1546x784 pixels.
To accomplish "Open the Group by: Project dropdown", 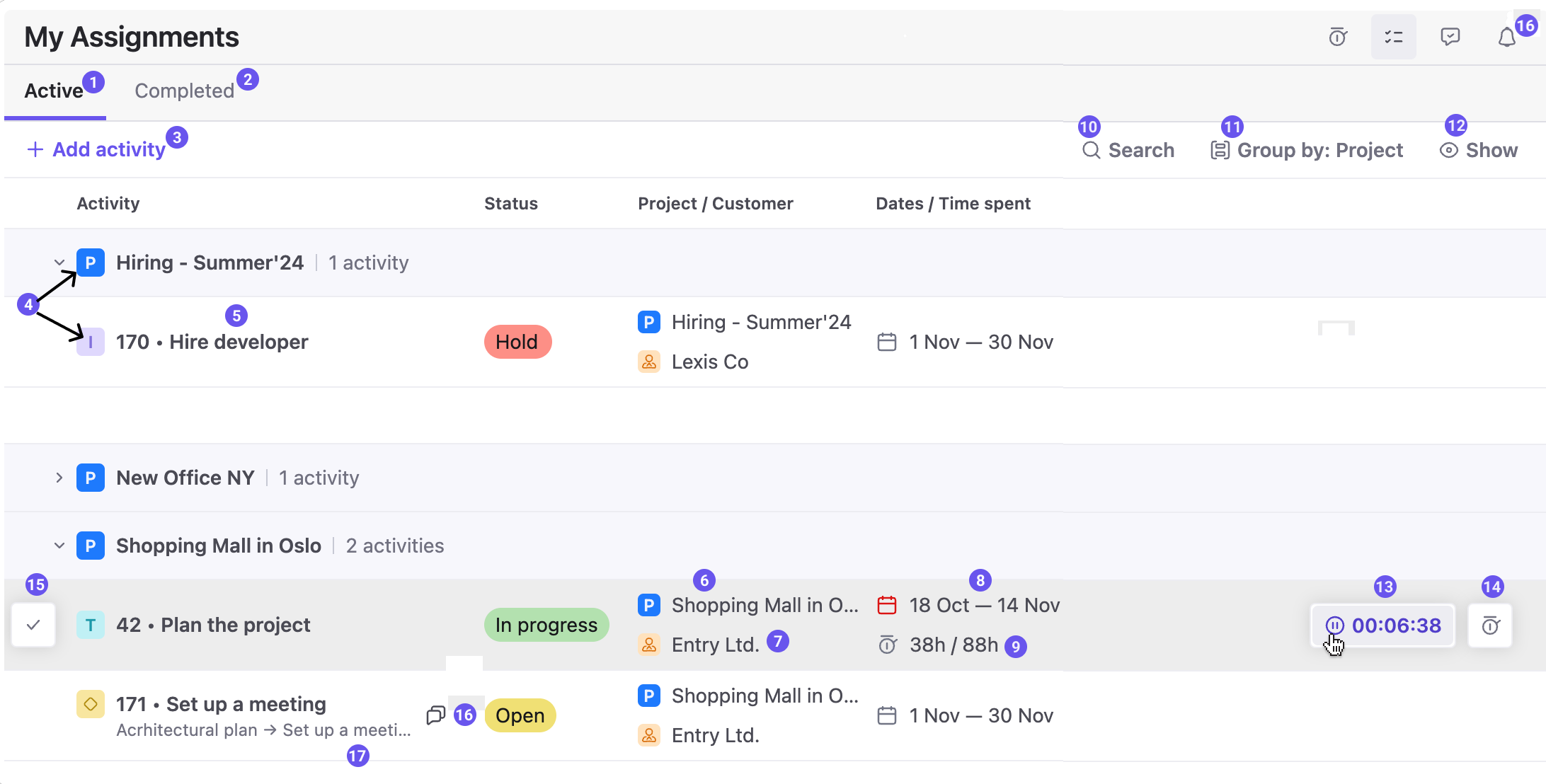I will 1306,149.
